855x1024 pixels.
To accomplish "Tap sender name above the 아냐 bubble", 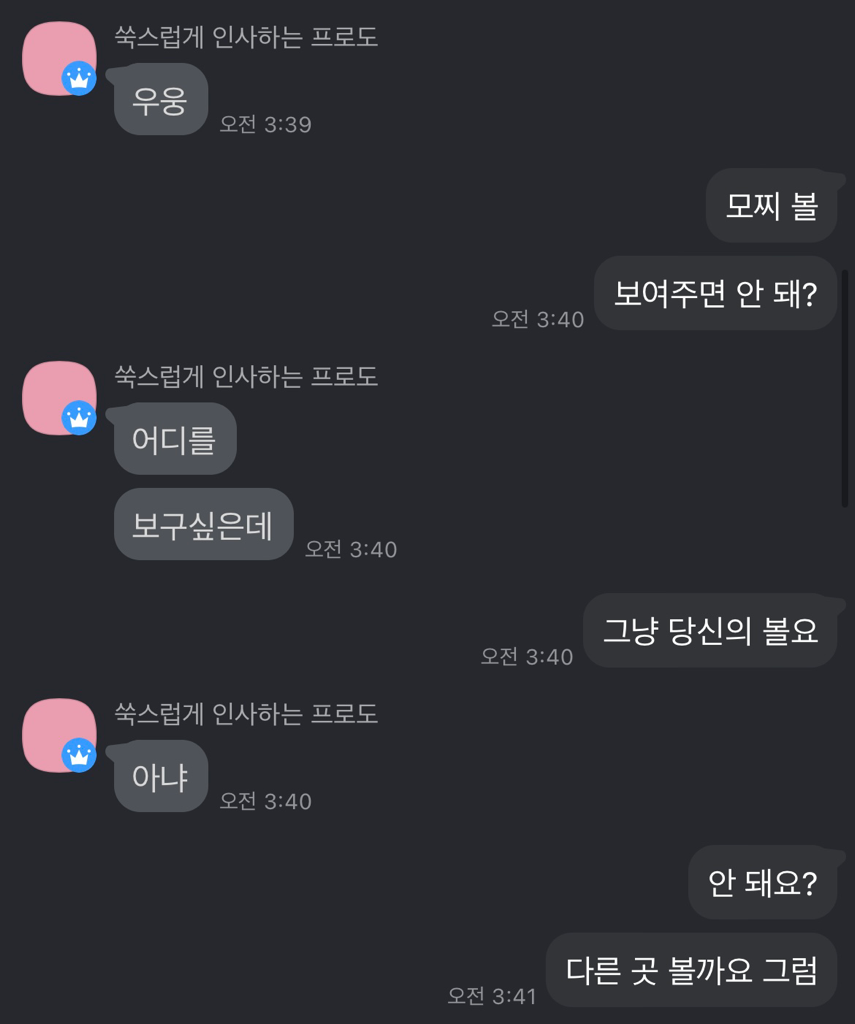I will 246,713.
